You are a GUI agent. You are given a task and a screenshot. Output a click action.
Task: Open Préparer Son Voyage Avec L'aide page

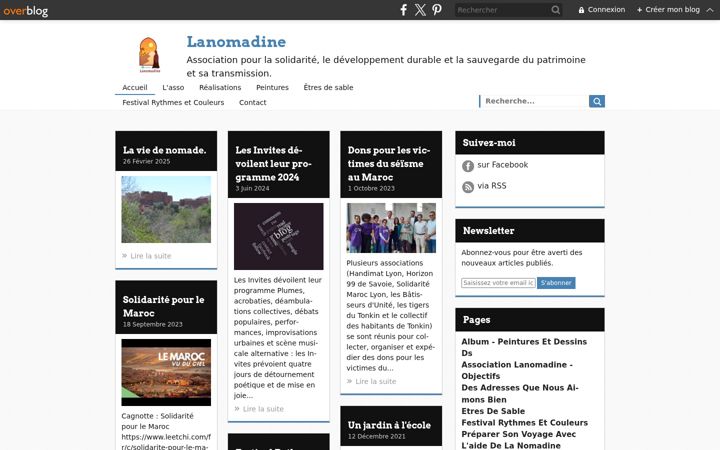(518, 440)
